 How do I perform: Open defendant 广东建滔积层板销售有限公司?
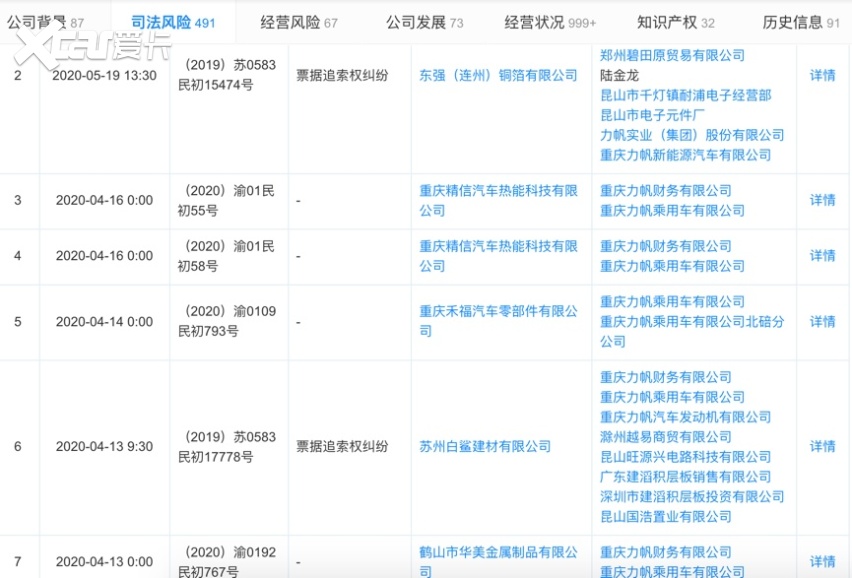pos(686,477)
